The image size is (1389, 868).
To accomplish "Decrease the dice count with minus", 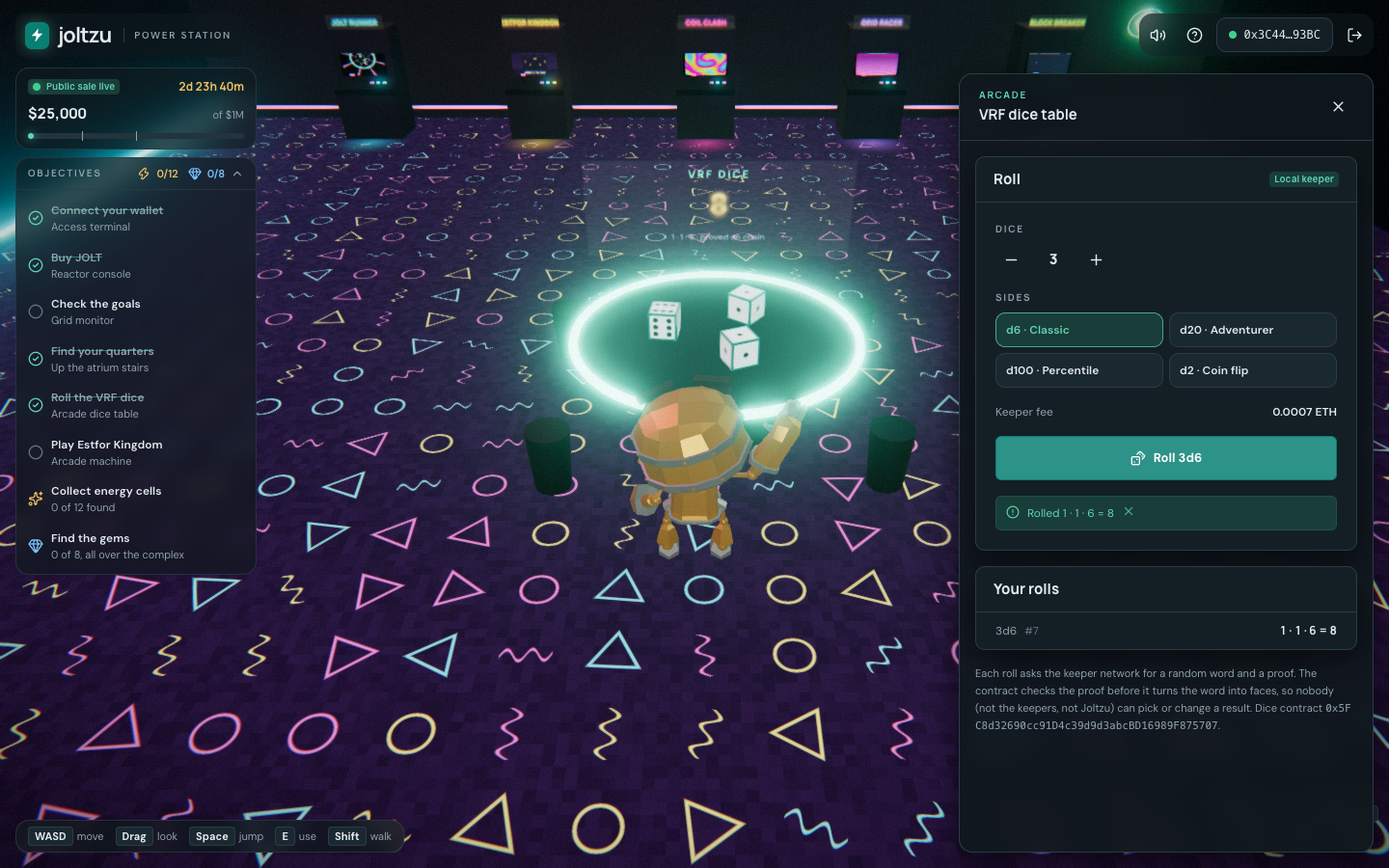I will (x=1011, y=259).
